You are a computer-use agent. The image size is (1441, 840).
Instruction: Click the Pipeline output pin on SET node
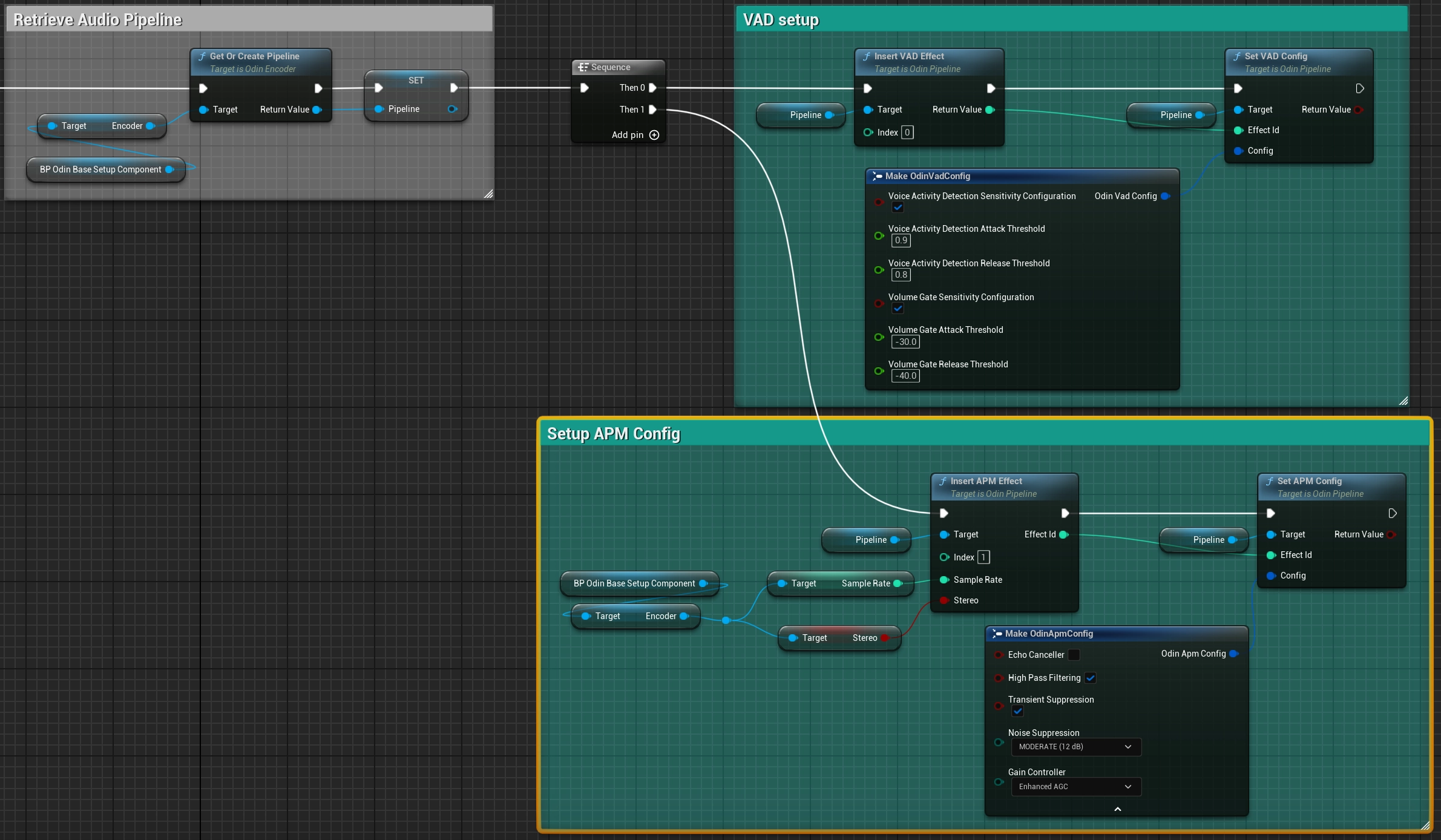tap(453, 109)
